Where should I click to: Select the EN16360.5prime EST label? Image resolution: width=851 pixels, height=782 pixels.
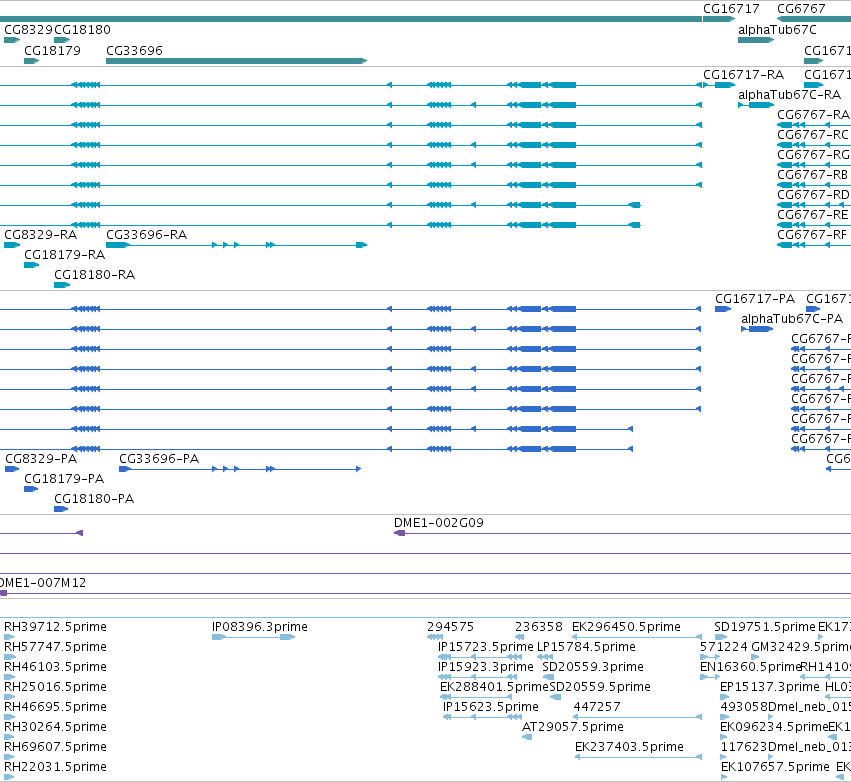(751, 666)
